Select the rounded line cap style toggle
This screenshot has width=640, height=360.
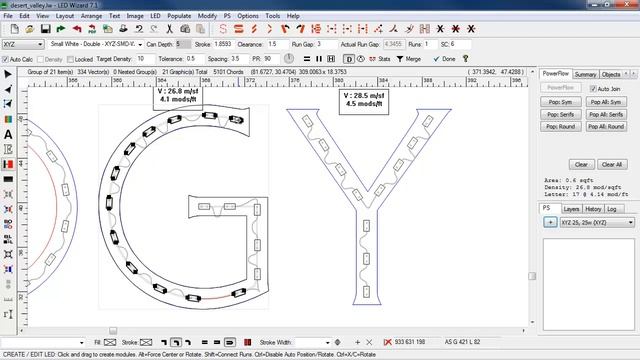(230, 342)
